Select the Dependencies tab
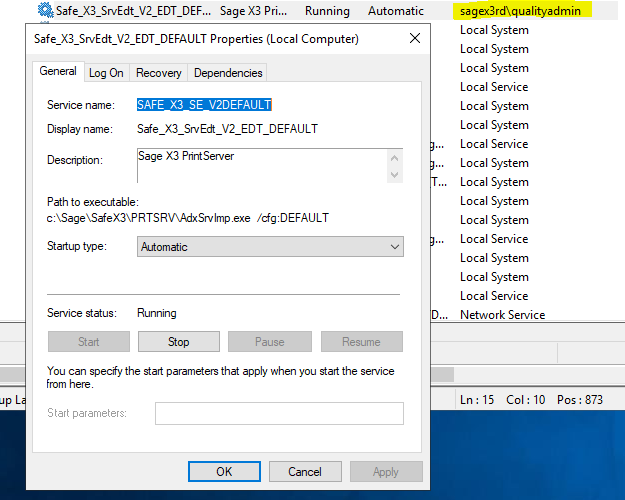 227,73
